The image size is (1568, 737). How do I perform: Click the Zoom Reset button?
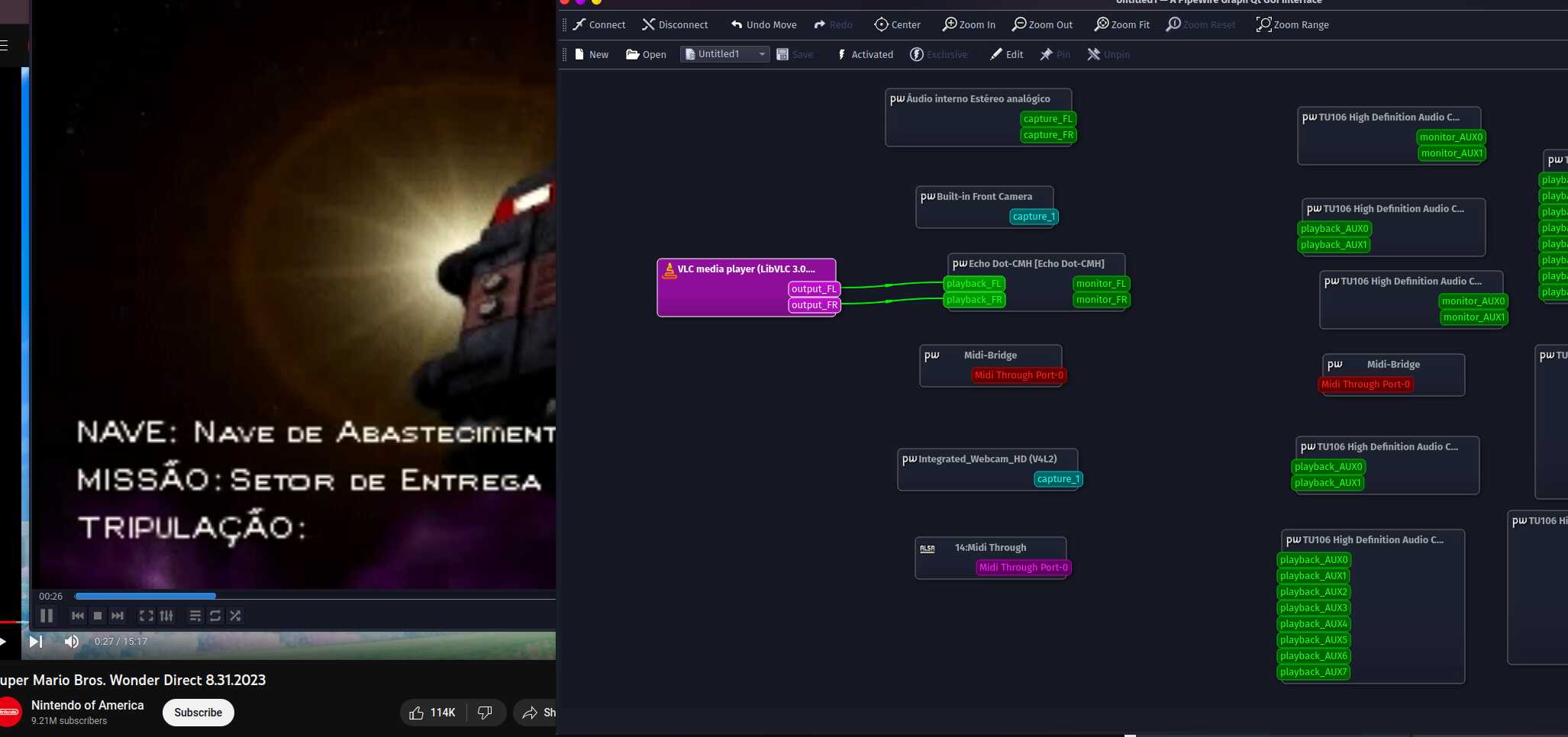(1201, 24)
